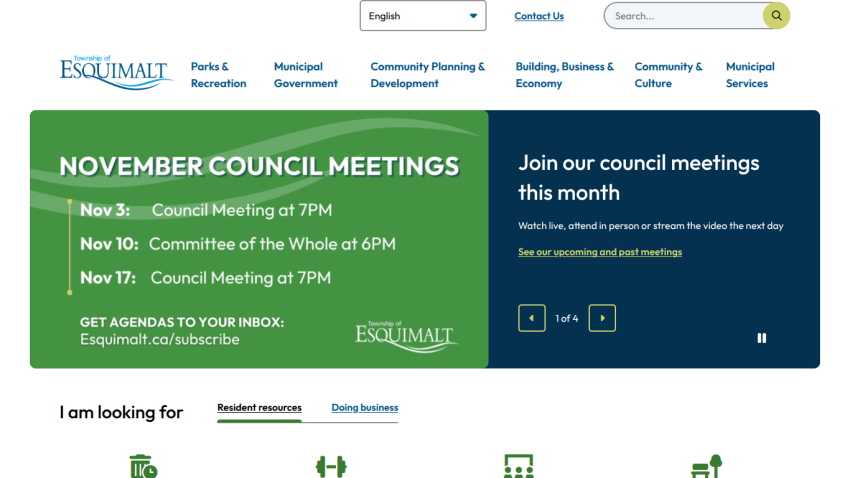Image resolution: width=850 pixels, height=478 pixels.
Task: Click the November Council Meetings banner image
Action: [x=259, y=239]
